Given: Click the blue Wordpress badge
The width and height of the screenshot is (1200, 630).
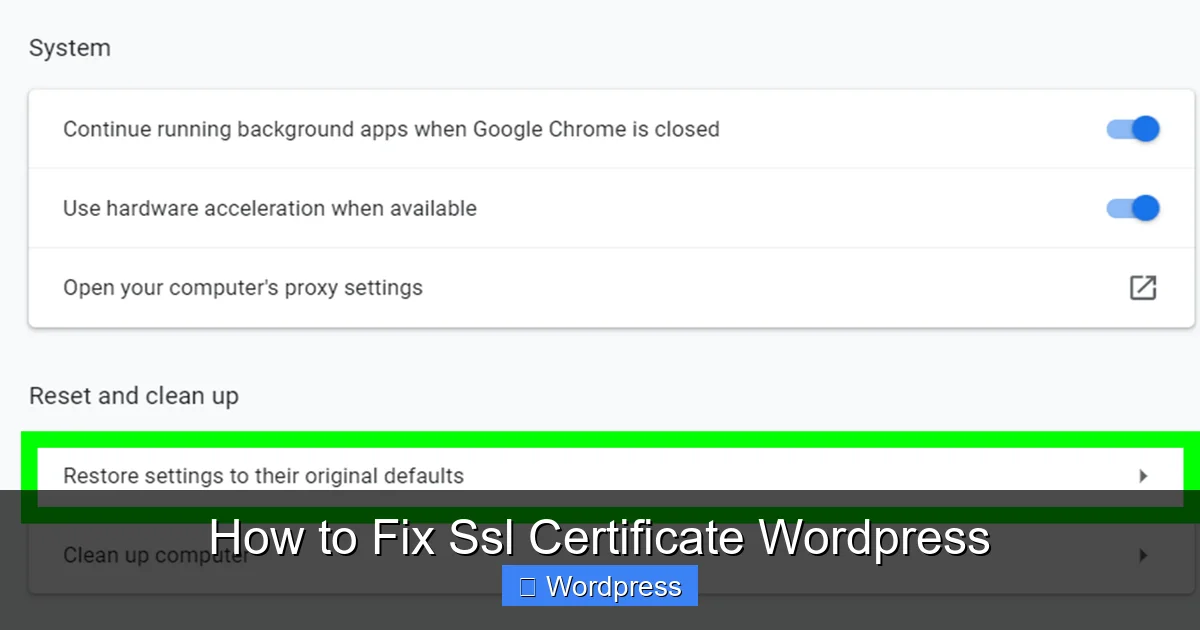Looking at the screenshot, I should click(599, 586).
